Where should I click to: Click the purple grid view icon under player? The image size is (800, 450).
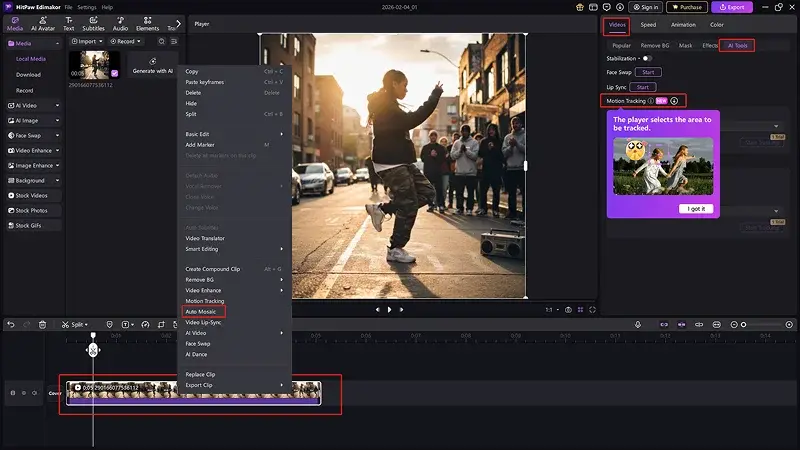(580, 310)
